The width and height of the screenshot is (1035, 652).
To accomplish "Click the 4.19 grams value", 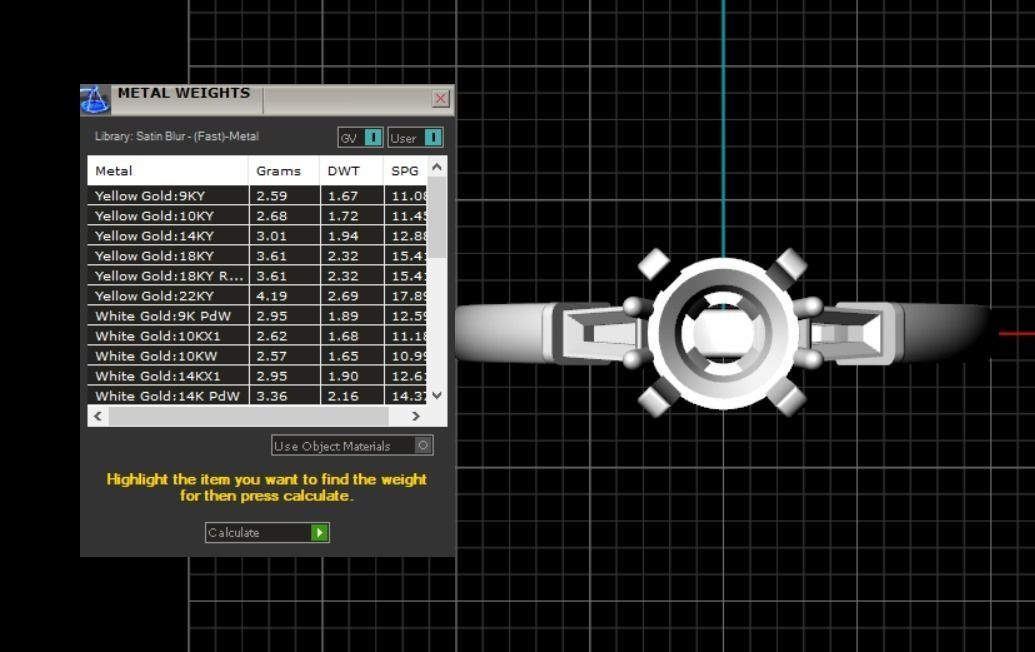I will (x=272, y=296).
